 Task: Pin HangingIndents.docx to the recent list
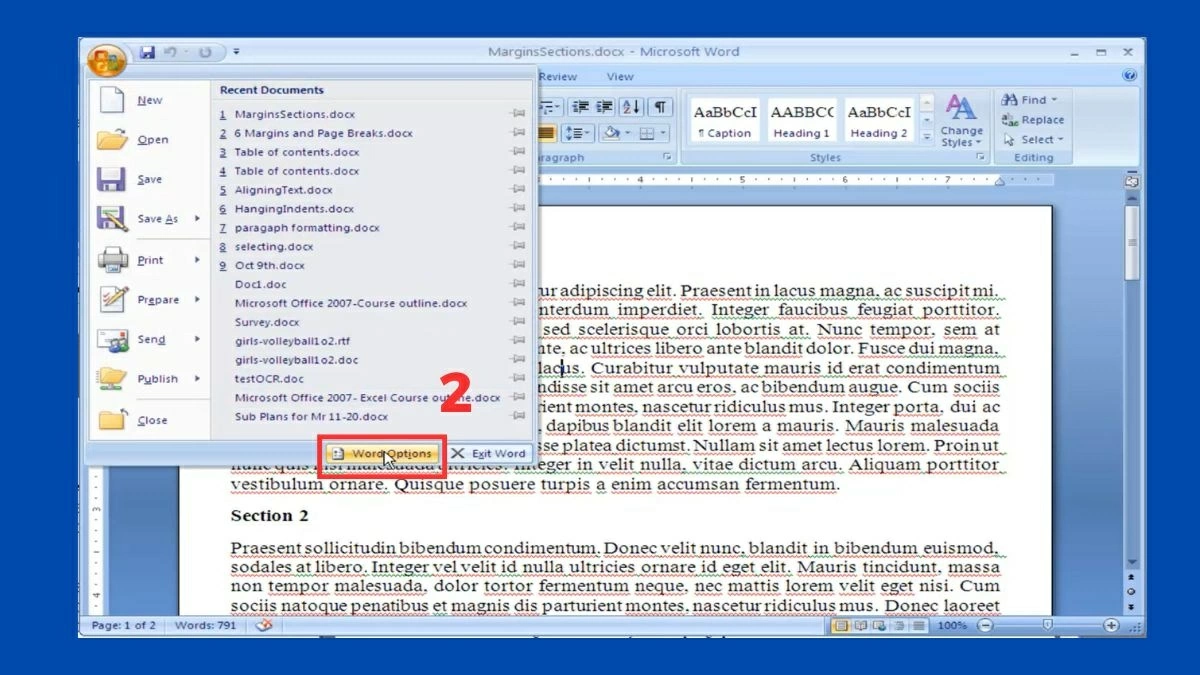[x=518, y=209]
